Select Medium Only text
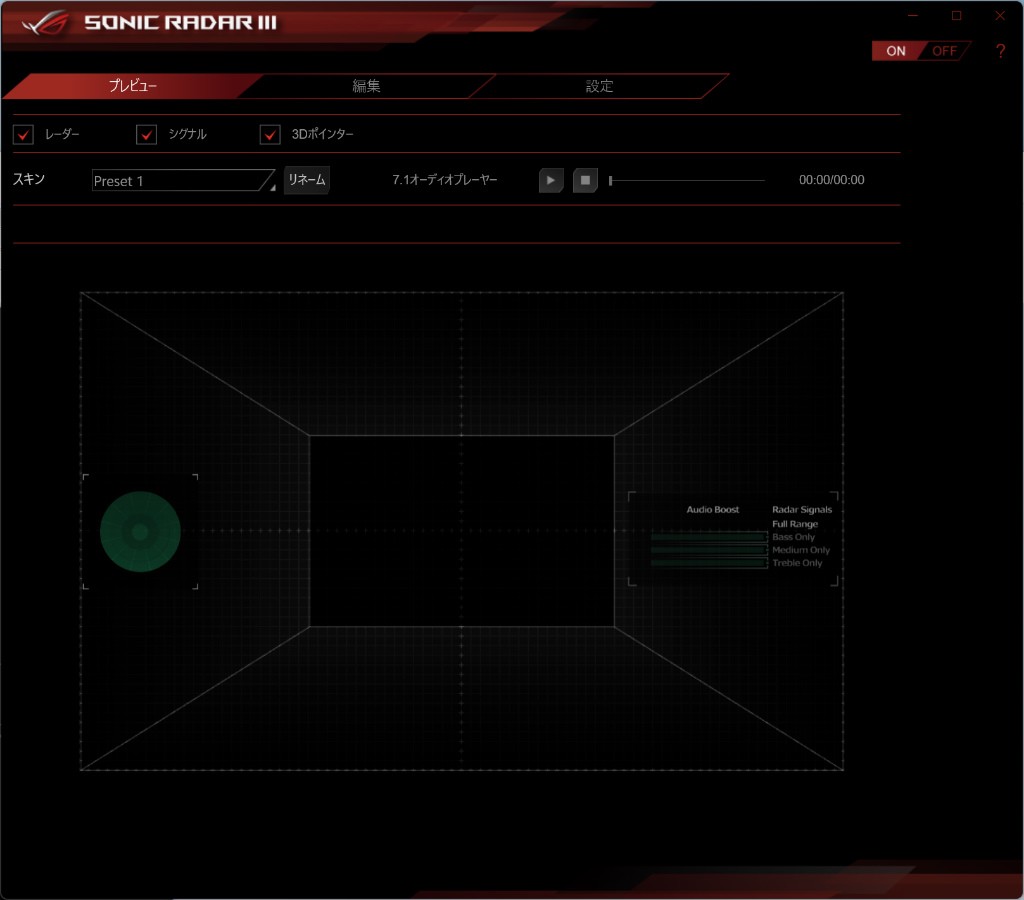The image size is (1024, 900). click(x=801, y=550)
